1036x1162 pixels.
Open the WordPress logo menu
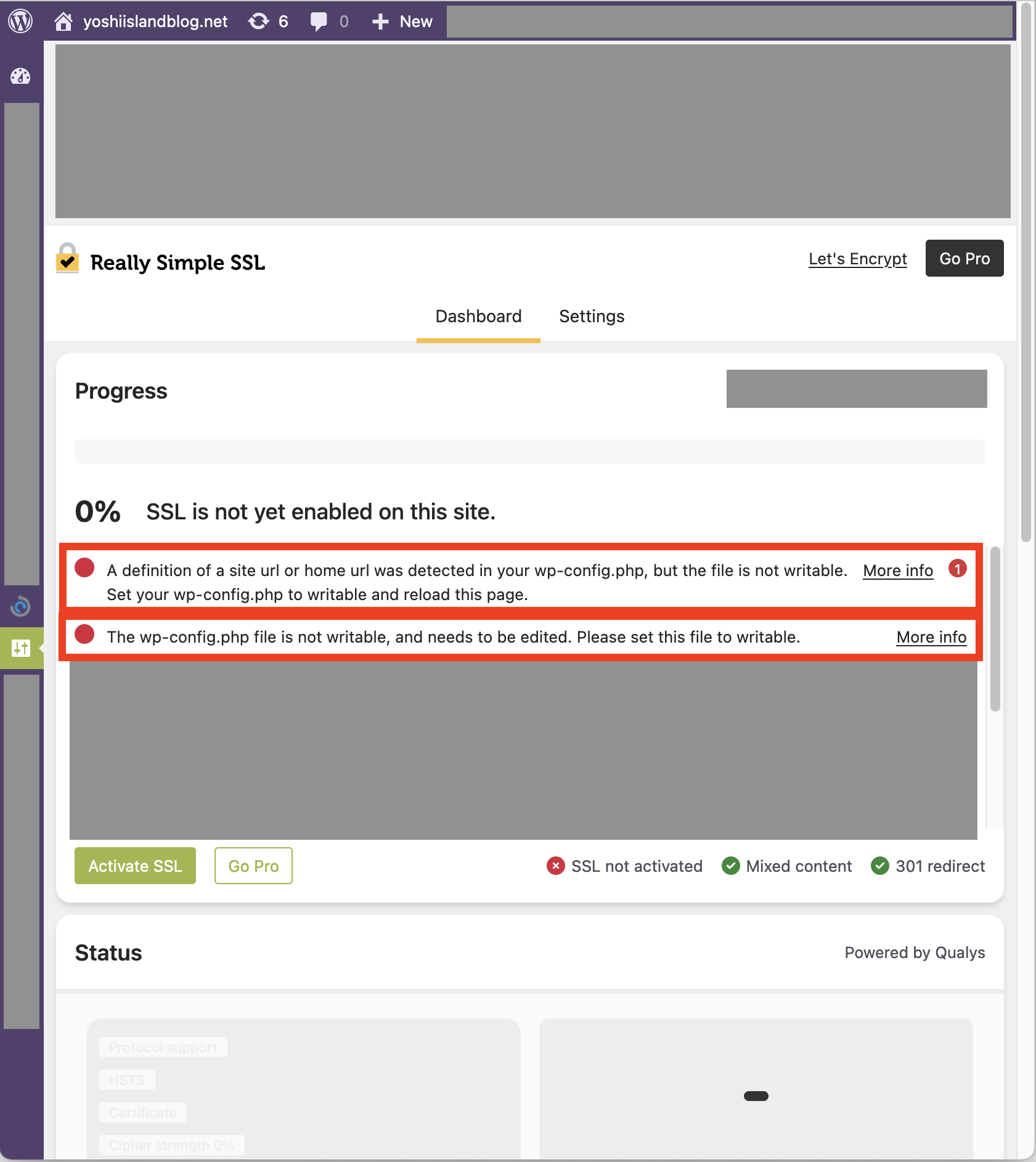(x=20, y=21)
